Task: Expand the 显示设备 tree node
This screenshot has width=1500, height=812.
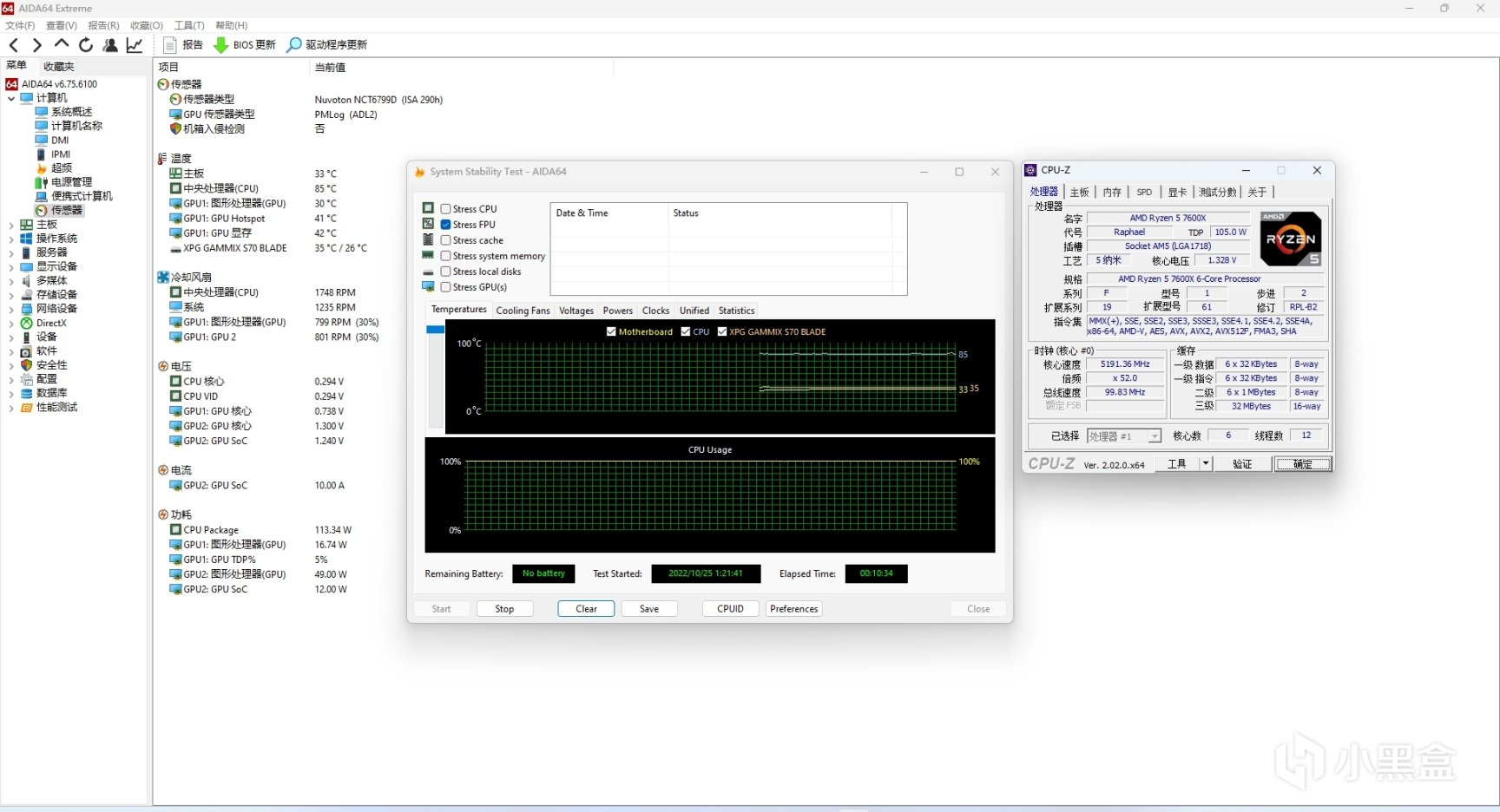Action: point(11,266)
